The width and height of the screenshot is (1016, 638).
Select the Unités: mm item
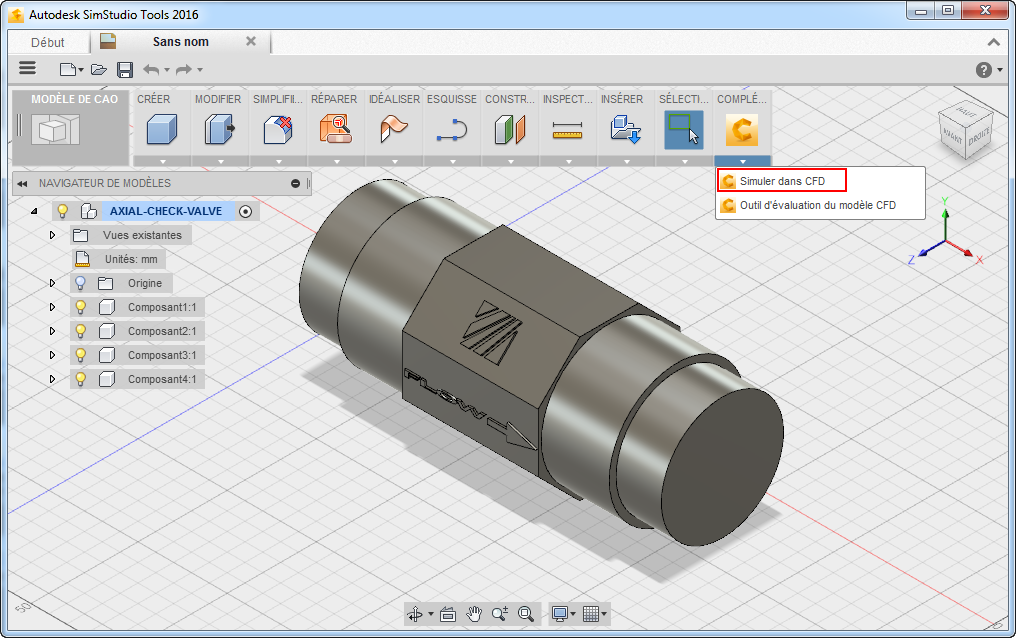click(131, 259)
